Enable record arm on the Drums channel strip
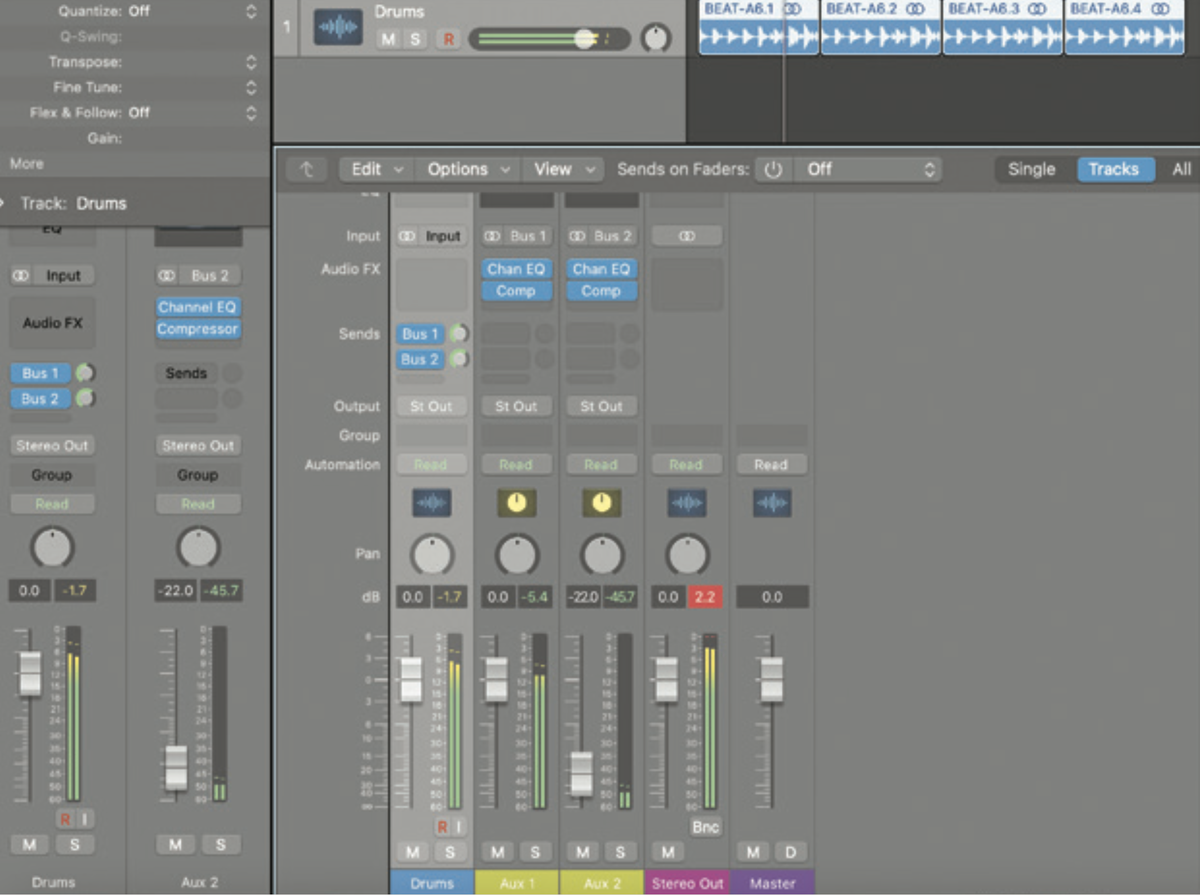The height and width of the screenshot is (895, 1200). 440,826
